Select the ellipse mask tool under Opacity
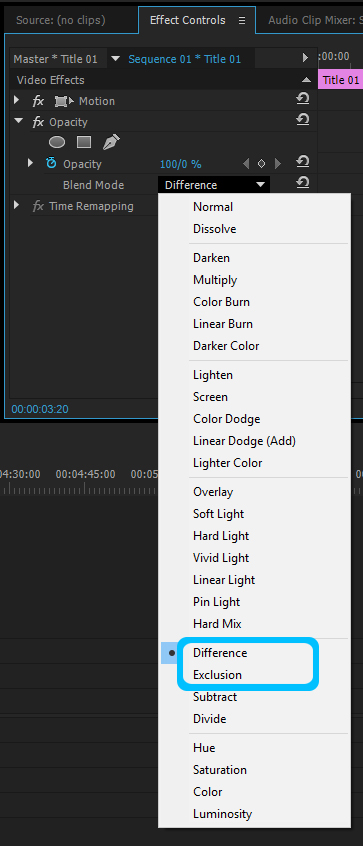This screenshot has width=363, height=846. tap(57, 142)
